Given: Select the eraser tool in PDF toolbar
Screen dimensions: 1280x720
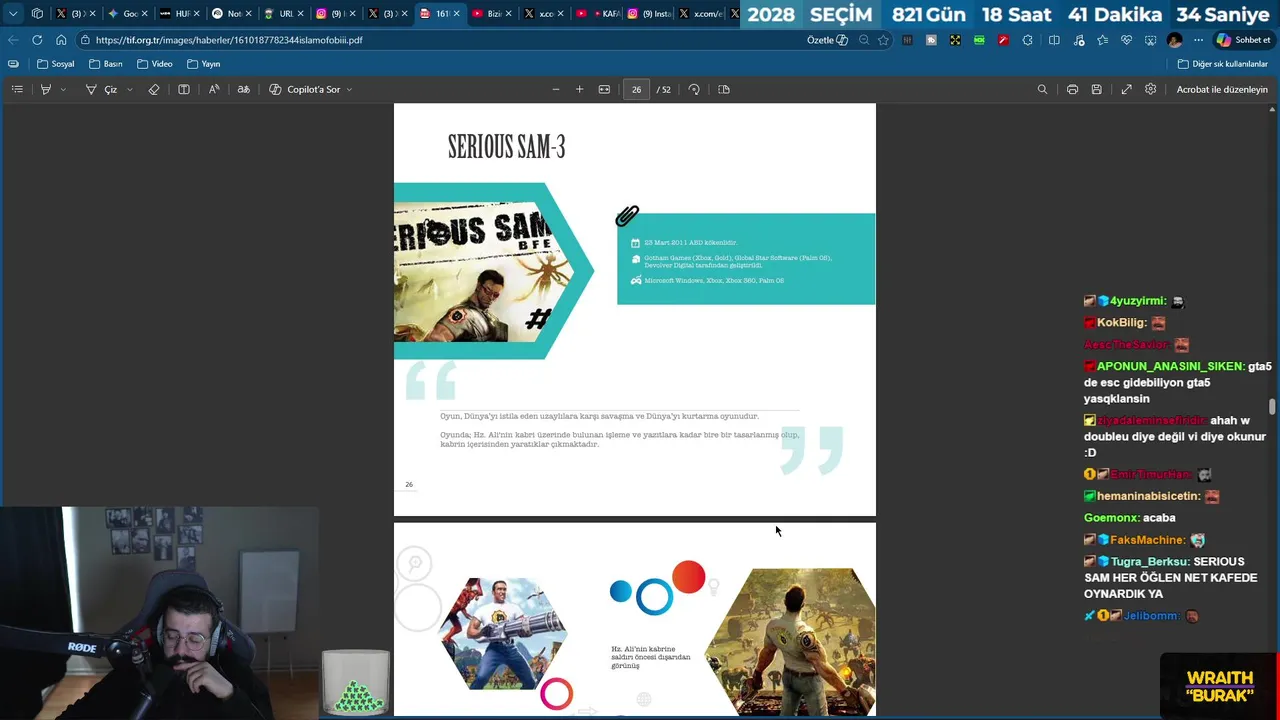Looking at the screenshot, I should click(154, 89).
